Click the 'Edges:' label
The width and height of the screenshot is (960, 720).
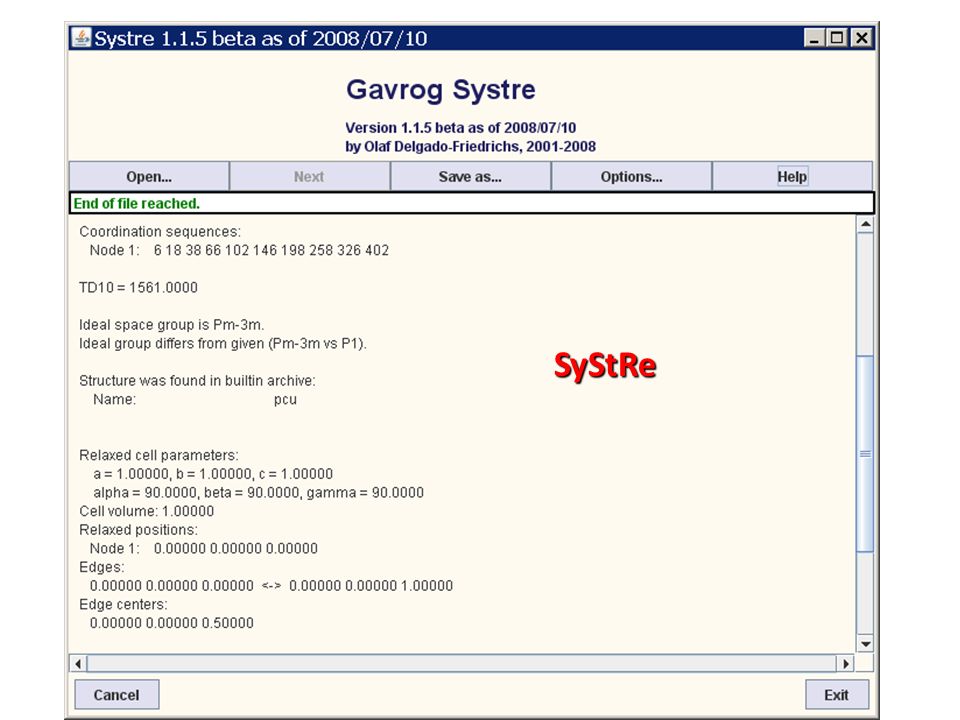(x=102, y=568)
